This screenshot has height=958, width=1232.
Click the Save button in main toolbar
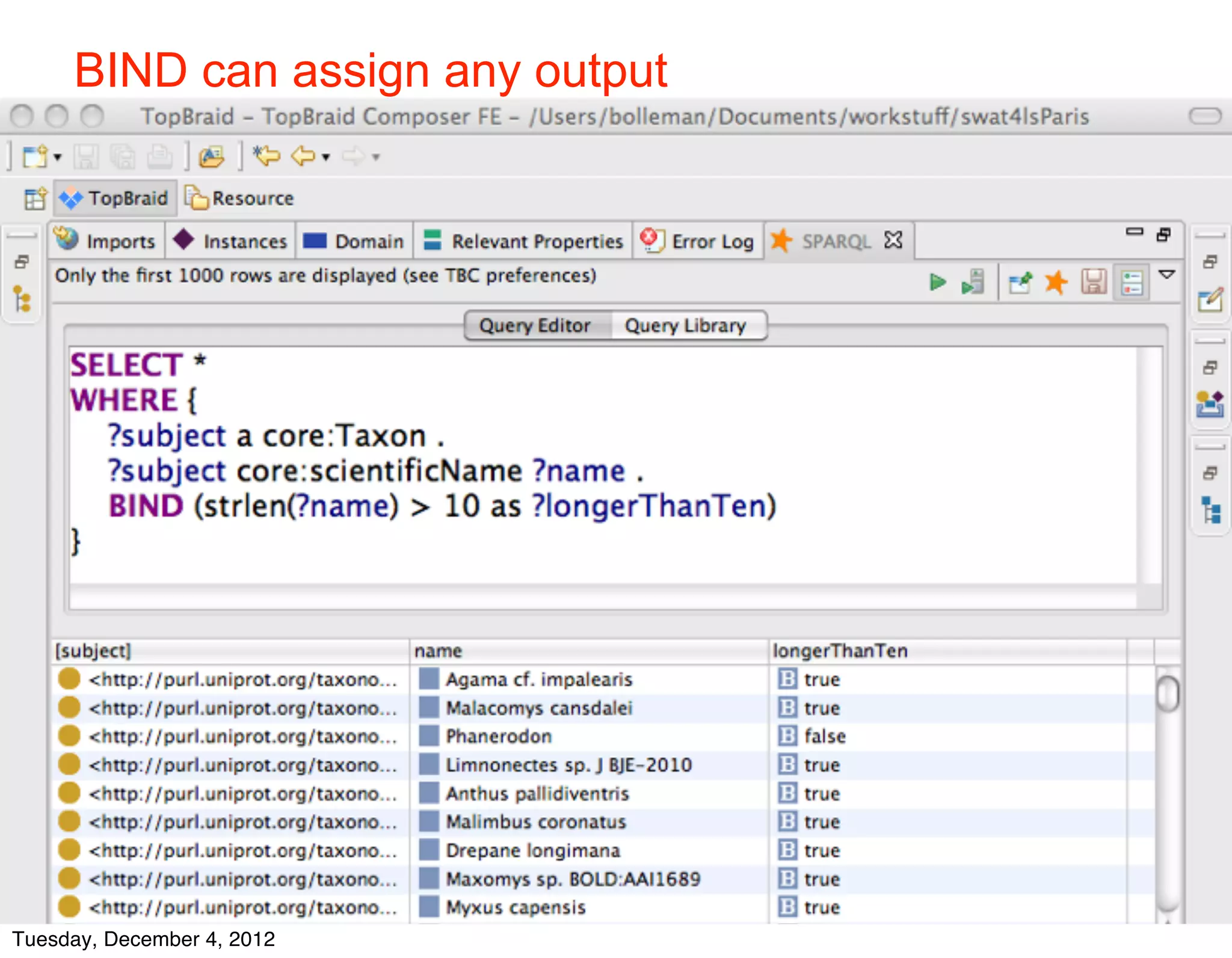point(86,157)
